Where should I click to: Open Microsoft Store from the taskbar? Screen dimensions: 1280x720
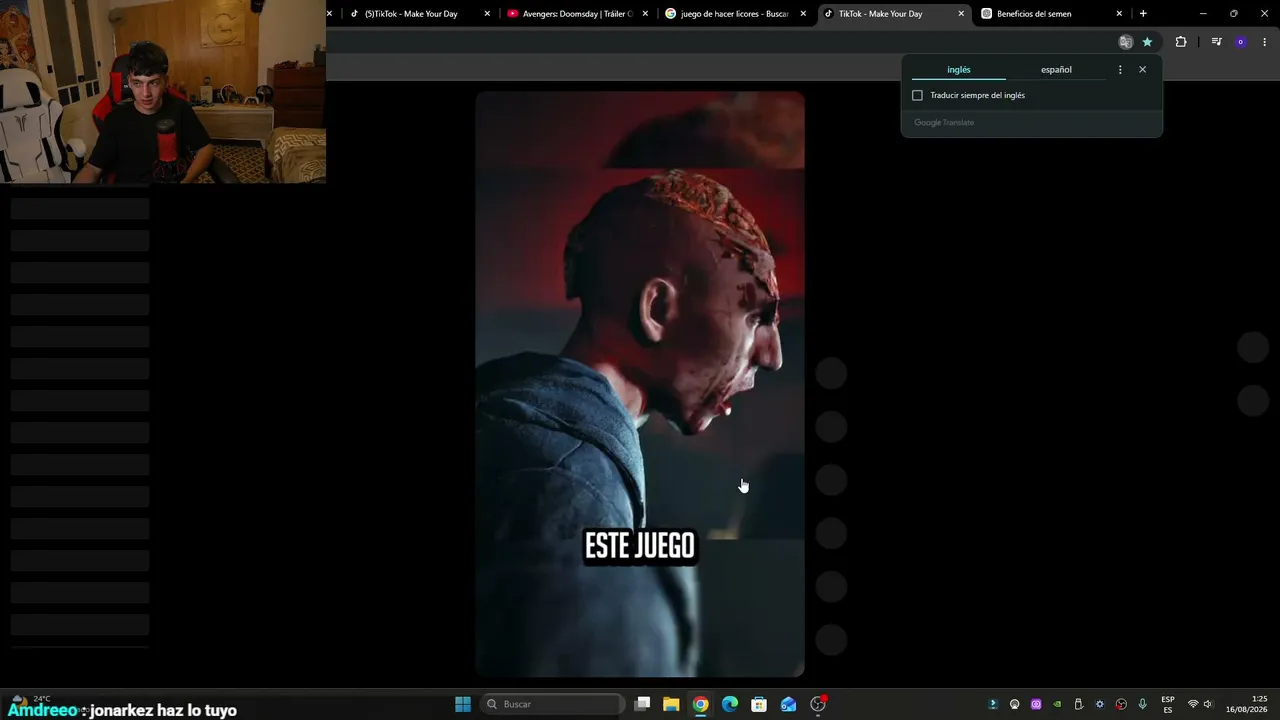[x=759, y=704]
